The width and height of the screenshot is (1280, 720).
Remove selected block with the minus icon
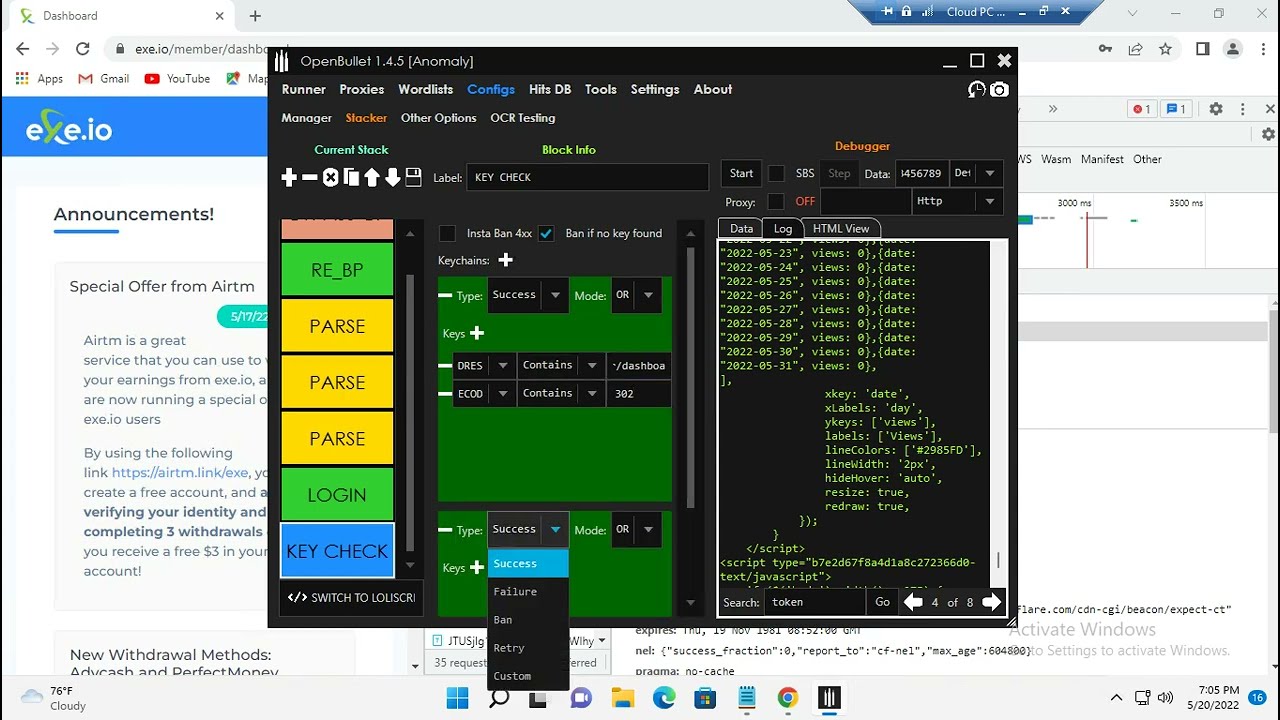click(x=310, y=177)
